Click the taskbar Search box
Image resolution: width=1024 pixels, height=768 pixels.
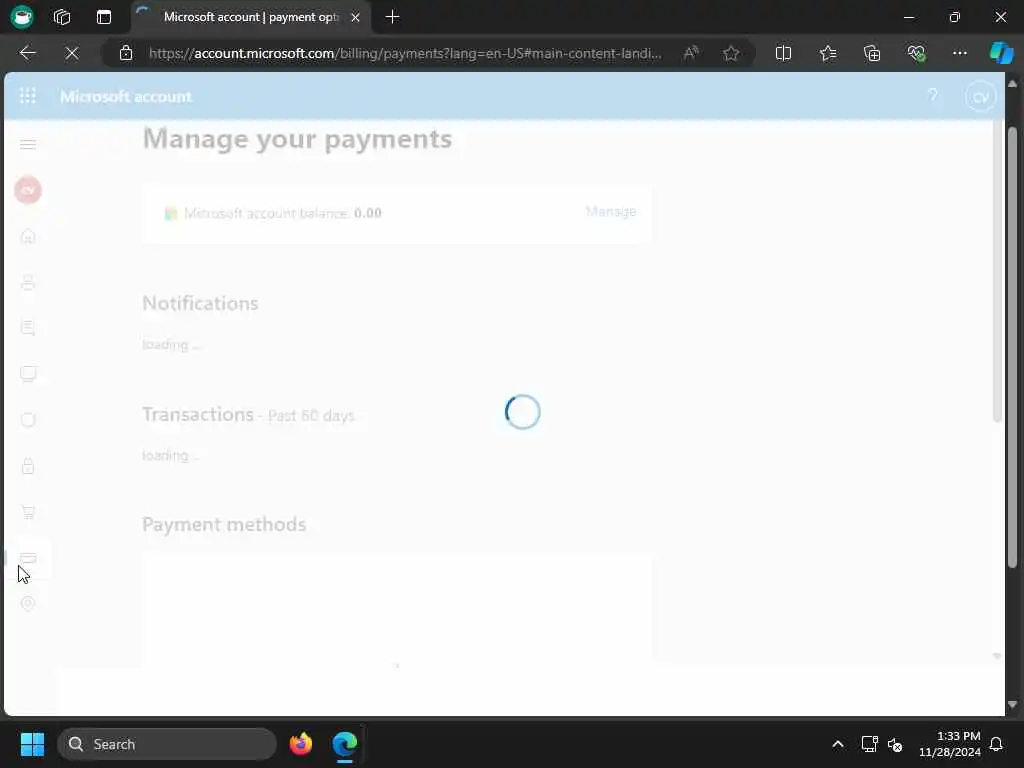167,744
